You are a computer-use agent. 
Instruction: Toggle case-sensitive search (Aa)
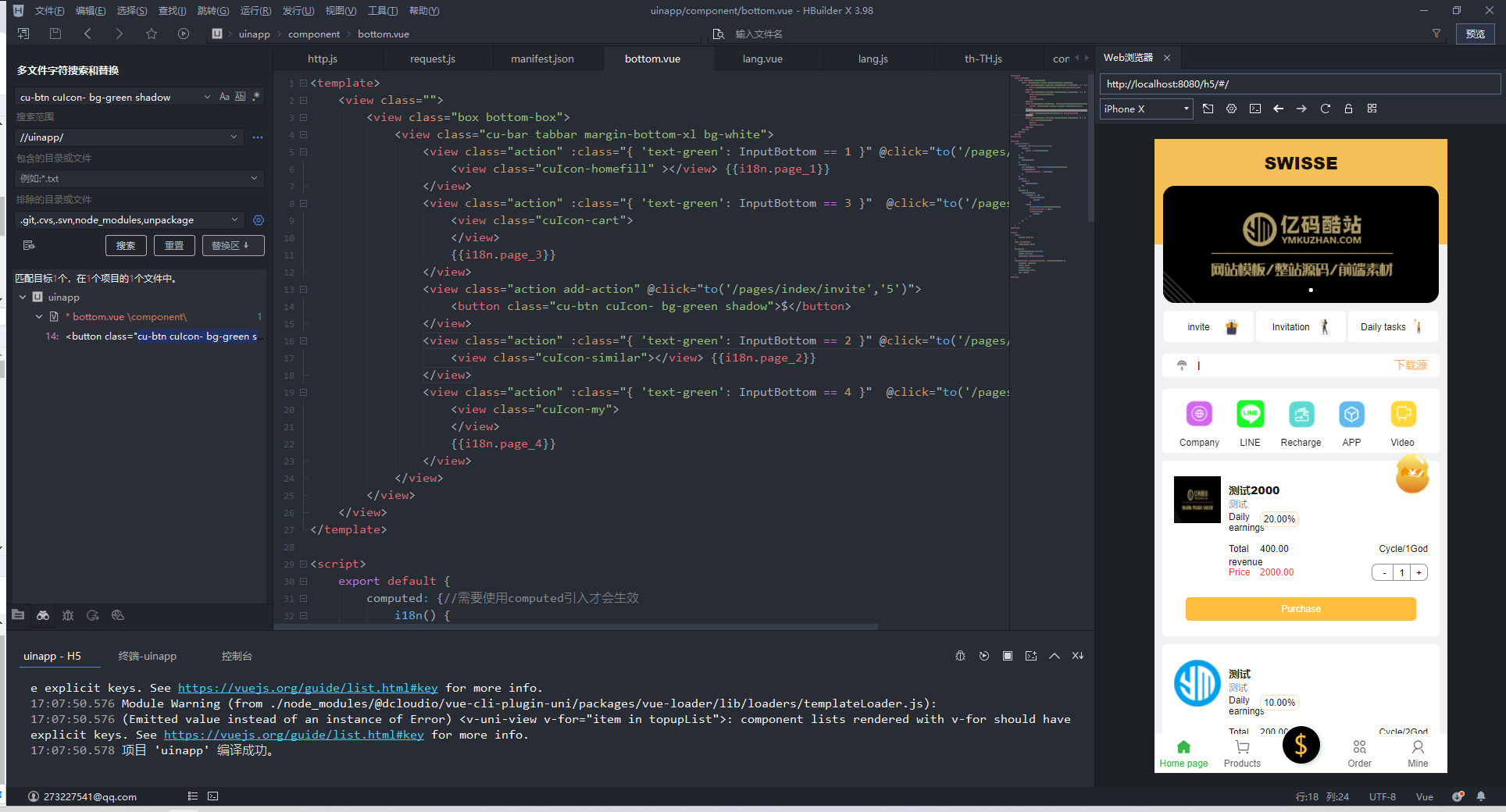click(224, 97)
